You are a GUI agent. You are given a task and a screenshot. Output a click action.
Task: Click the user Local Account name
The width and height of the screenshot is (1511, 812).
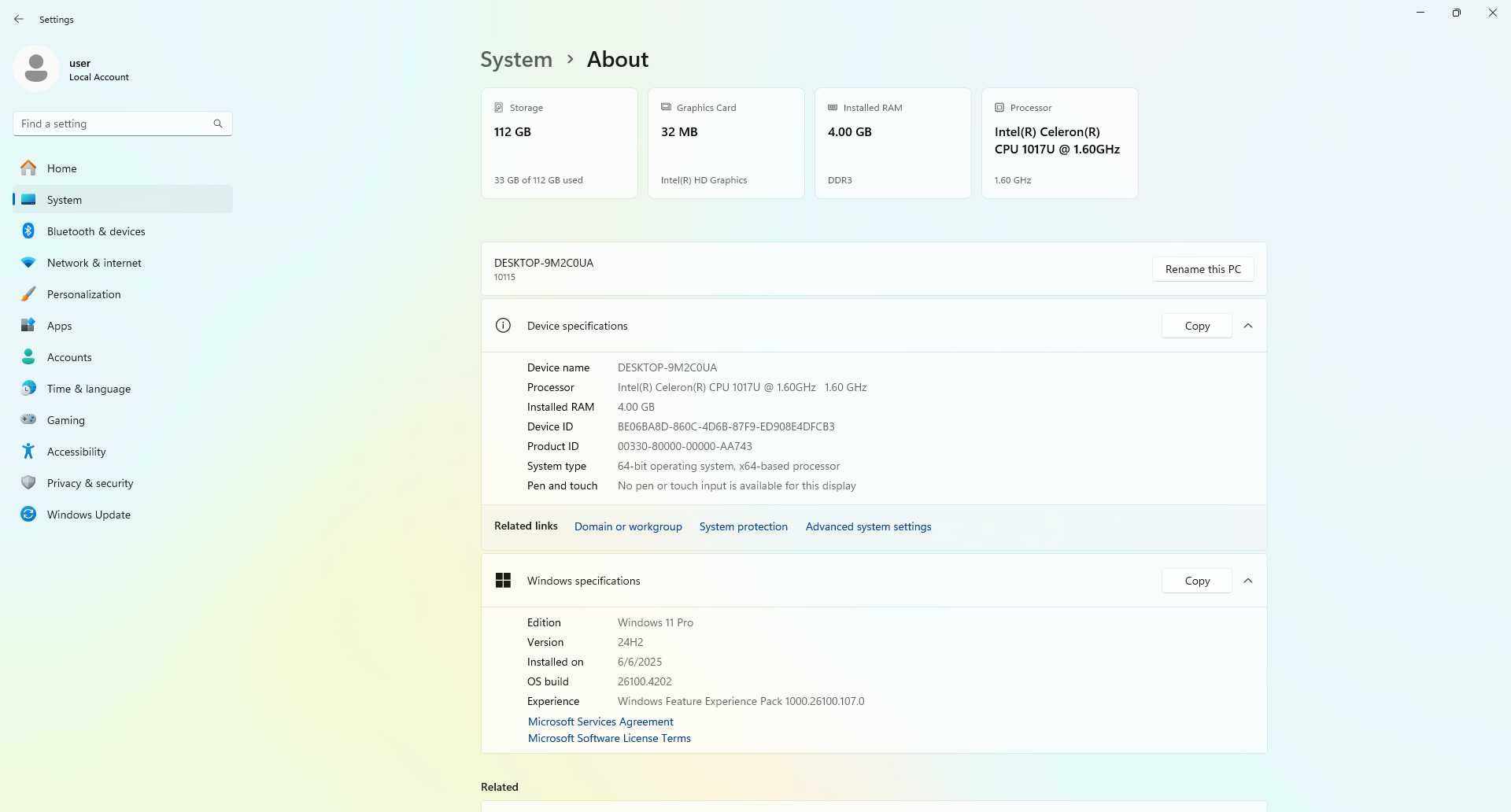(98, 69)
